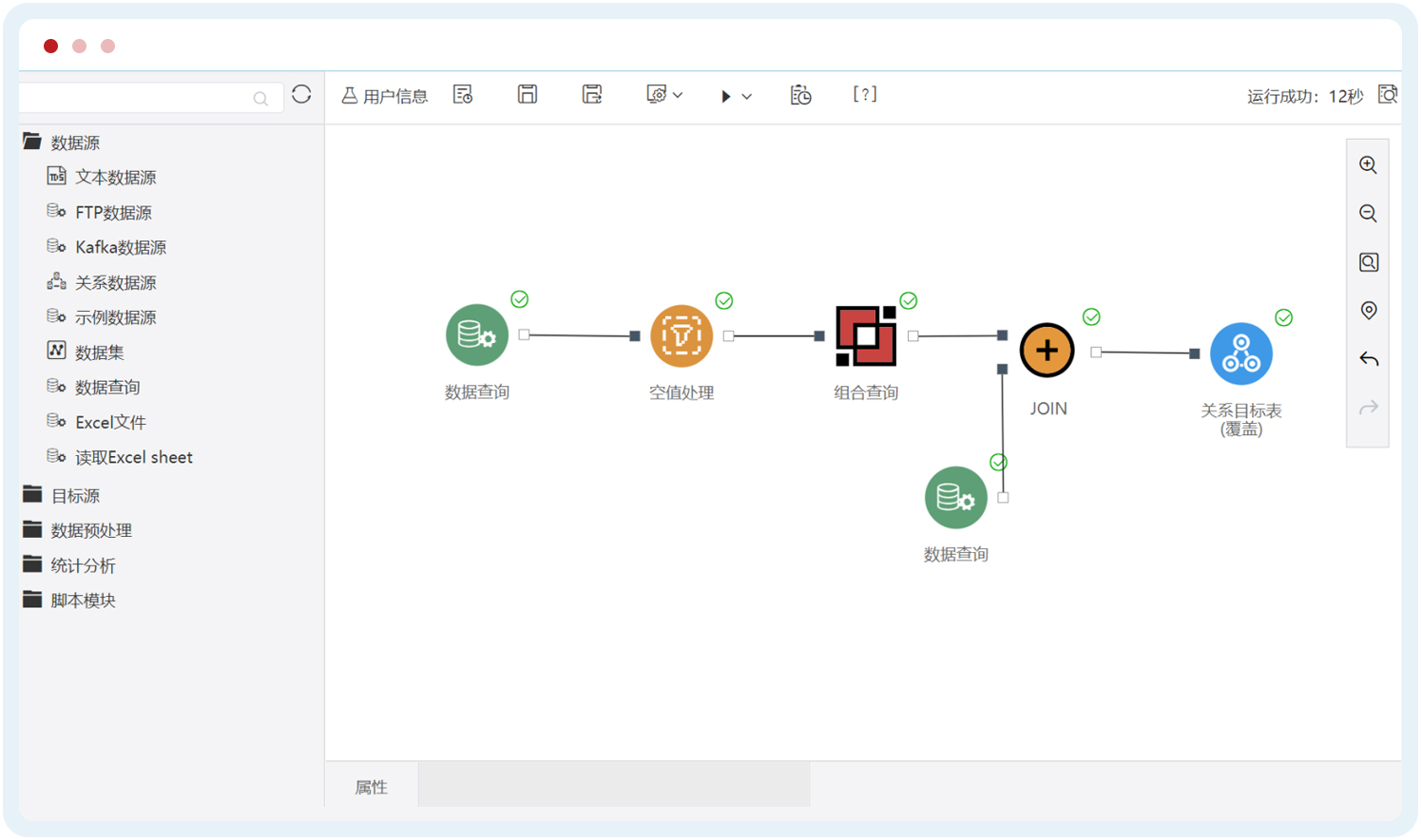Select the red 组合查询 node

[x=866, y=335]
